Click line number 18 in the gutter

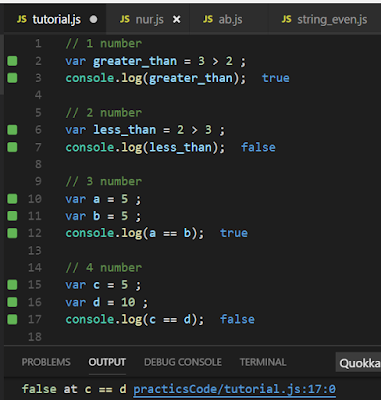pyautogui.click(x=35, y=337)
